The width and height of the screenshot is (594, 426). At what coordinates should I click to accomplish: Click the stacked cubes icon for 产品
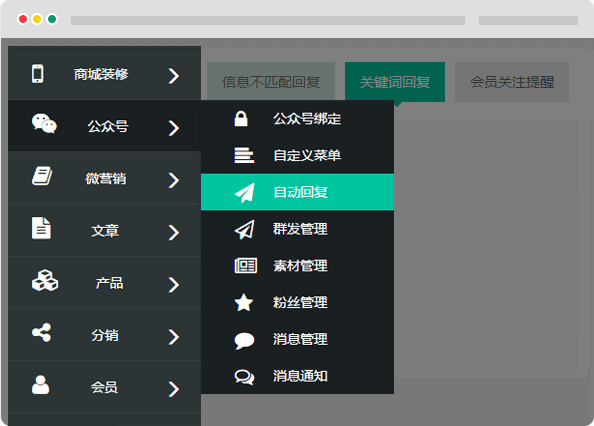coord(45,281)
